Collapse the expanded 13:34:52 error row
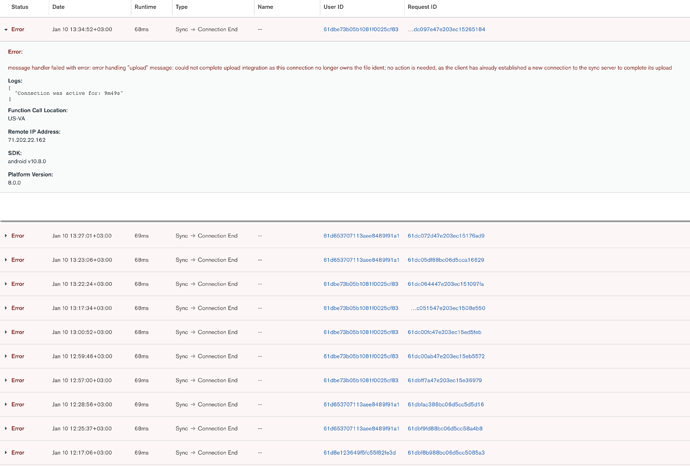 click(6, 30)
